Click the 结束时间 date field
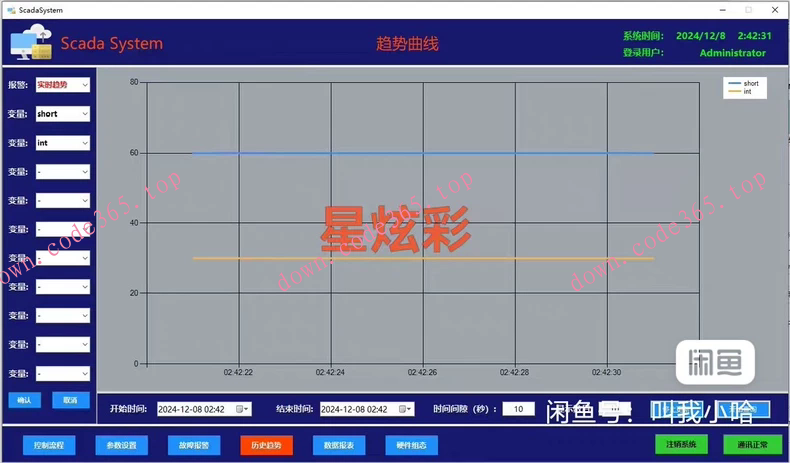Viewport: 790px width, 463px height. [x=367, y=409]
